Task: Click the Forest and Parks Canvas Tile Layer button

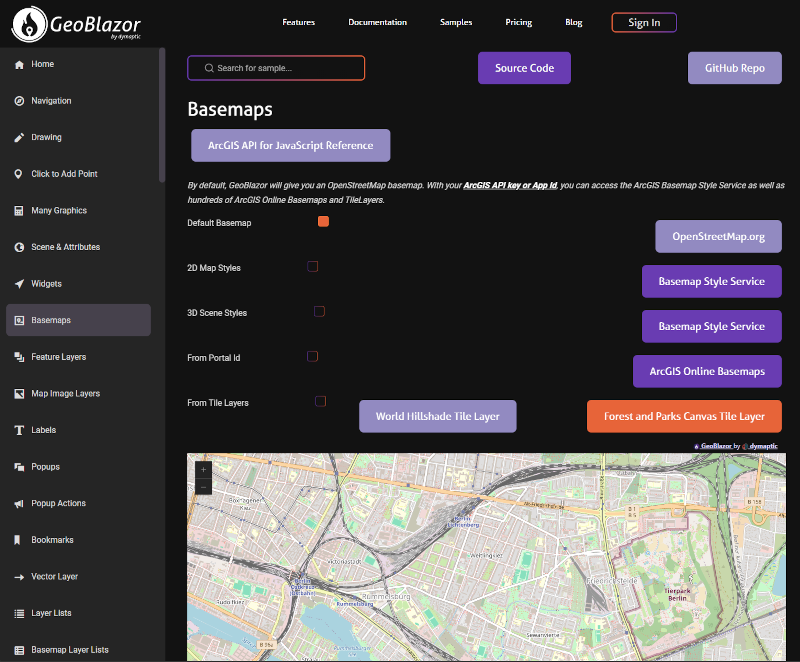Action: pos(684,416)
